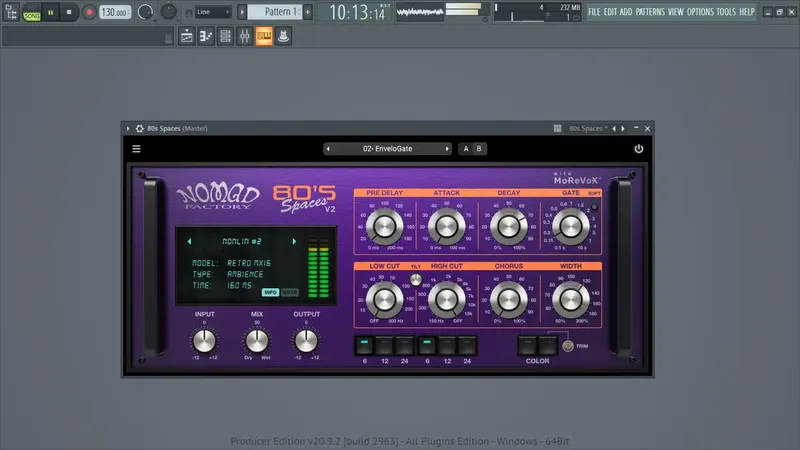Click the small TILT knob
Viewport: 800px width, 450px height.
416,280
